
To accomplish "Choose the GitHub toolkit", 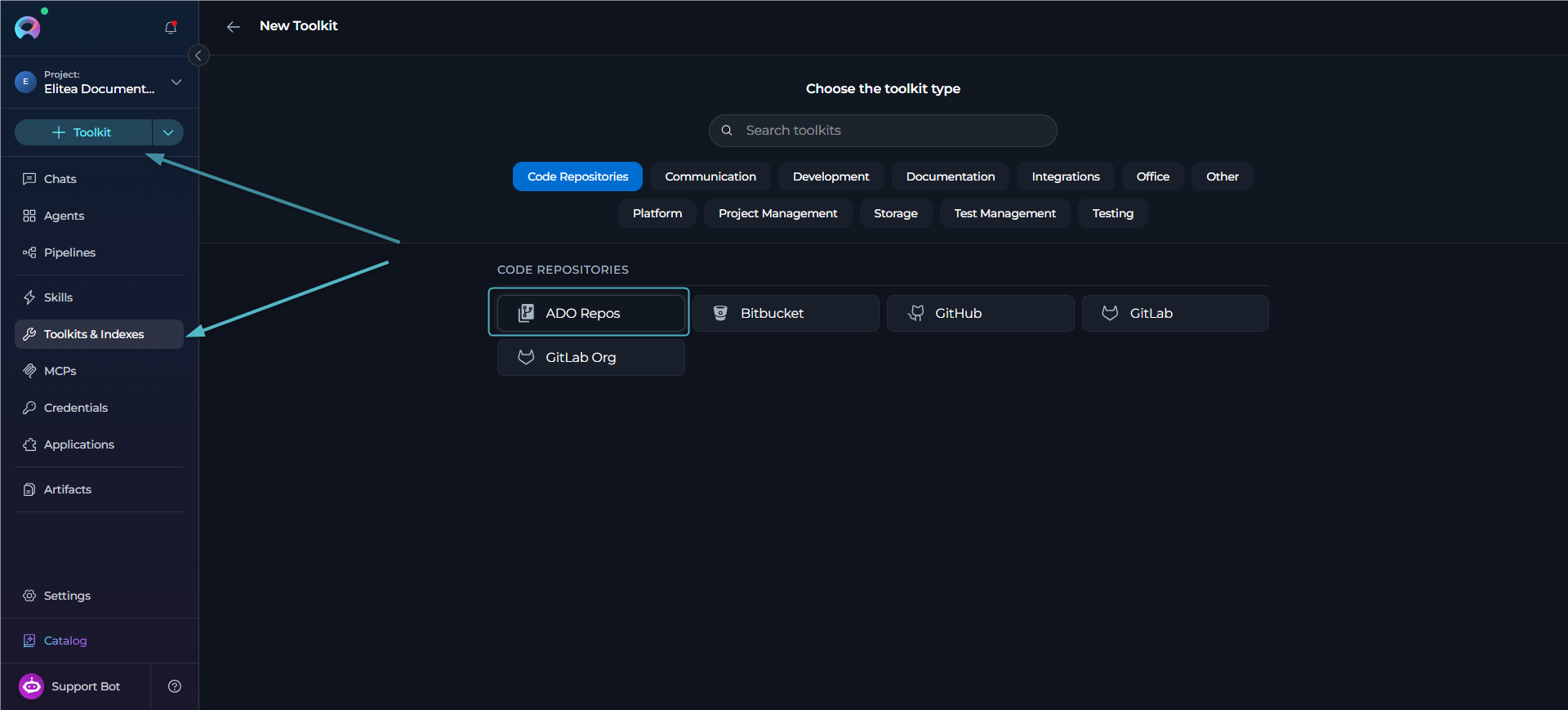I will coord(980,313).
